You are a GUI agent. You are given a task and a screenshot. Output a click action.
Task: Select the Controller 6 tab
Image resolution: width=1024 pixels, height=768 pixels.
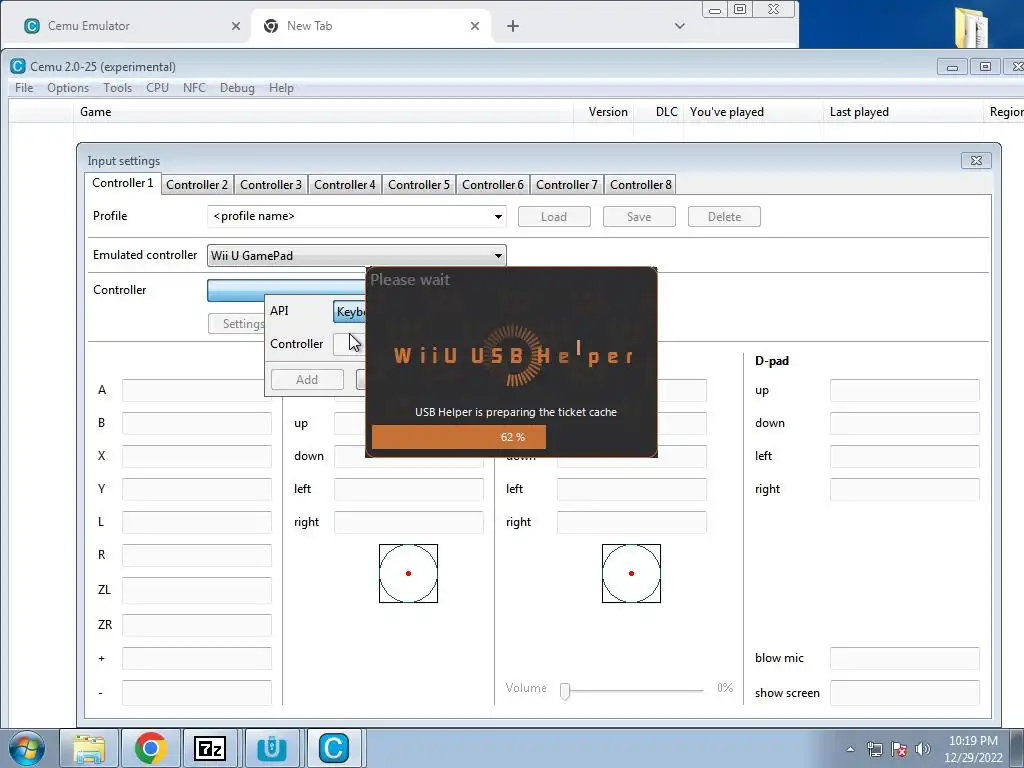(493, 185)
